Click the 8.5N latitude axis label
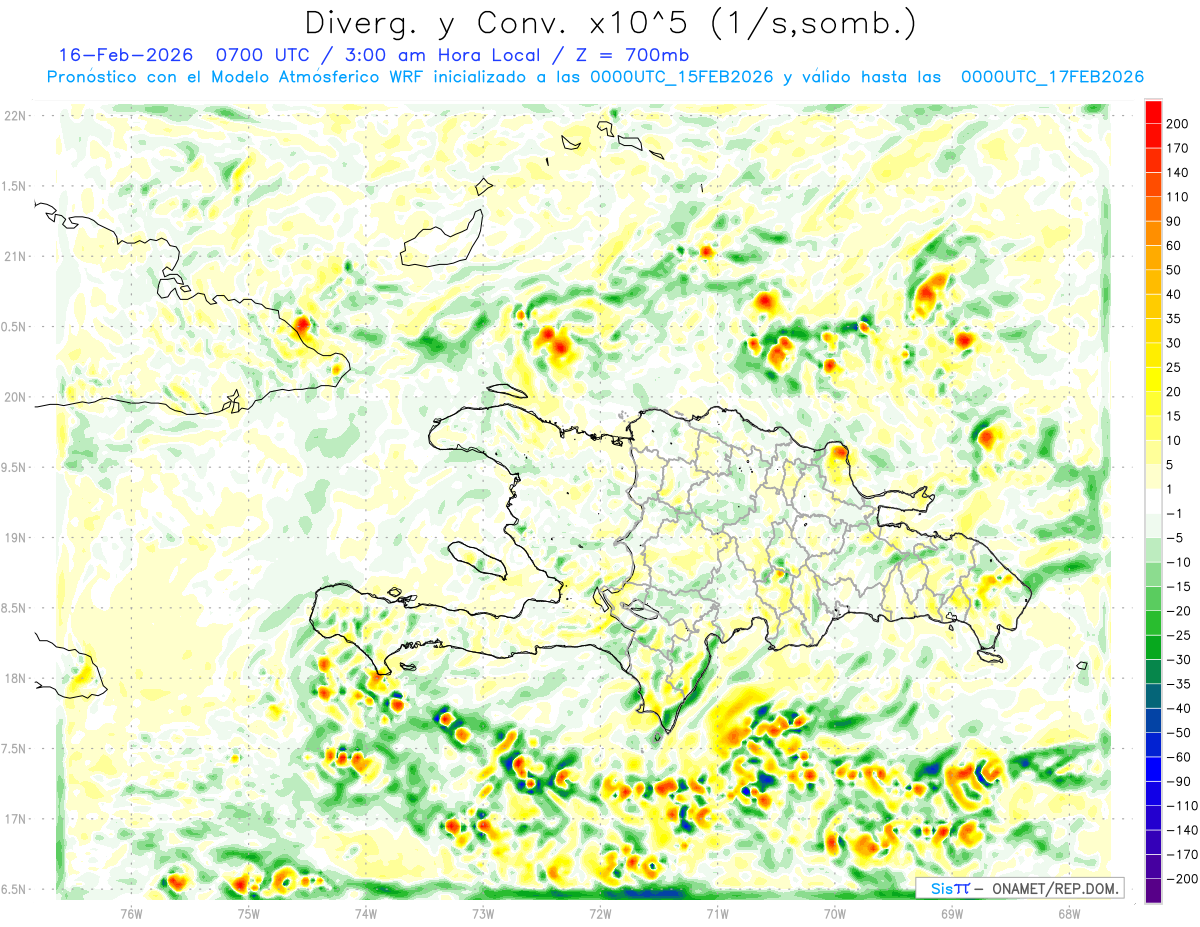Image resolution: width=1200 pixels, height=927 pixels. [x=14, y=608]
